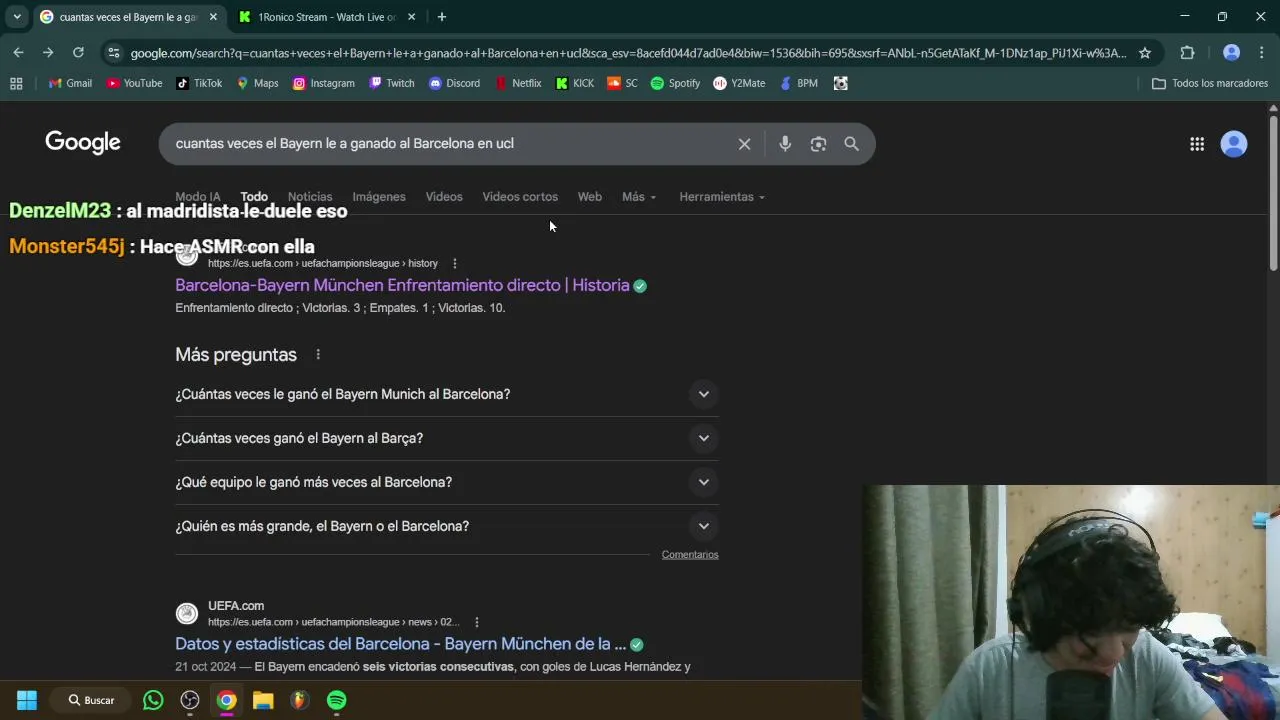Start voice search with microphone icon
Viewport: 1280px width, 720px height.
[785, 144]
